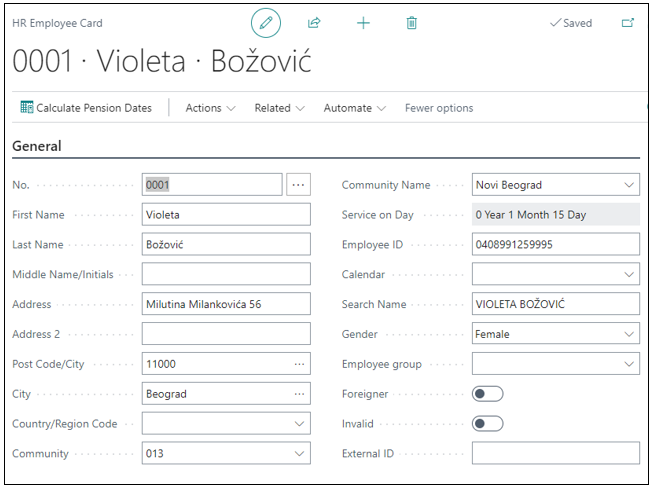Click the Calculate Pension Dates icon
655x489 pixels.
click(27, 108)
